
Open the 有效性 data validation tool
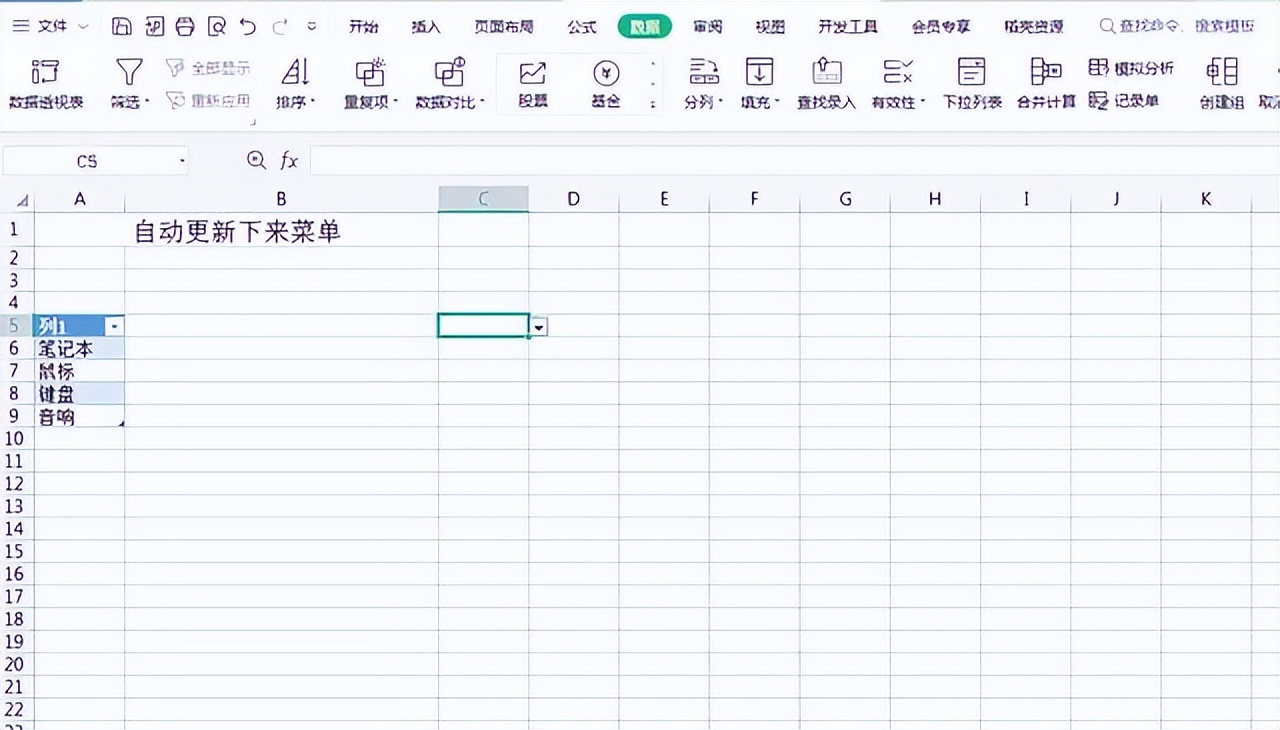click(x=898, y=83)
